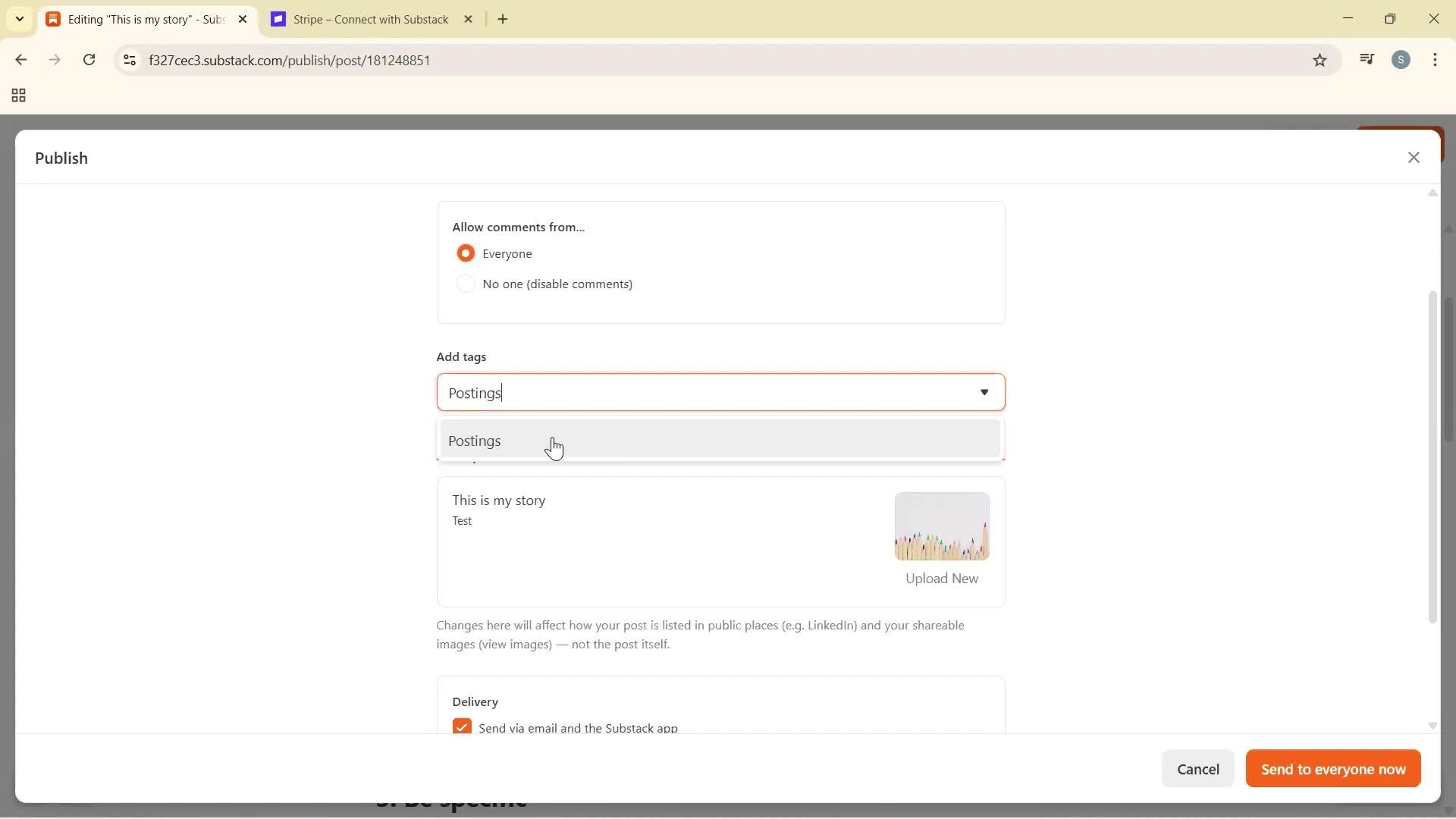1456x819 pixels.
Task: Go back to the previous page
Action: (20, 60)
